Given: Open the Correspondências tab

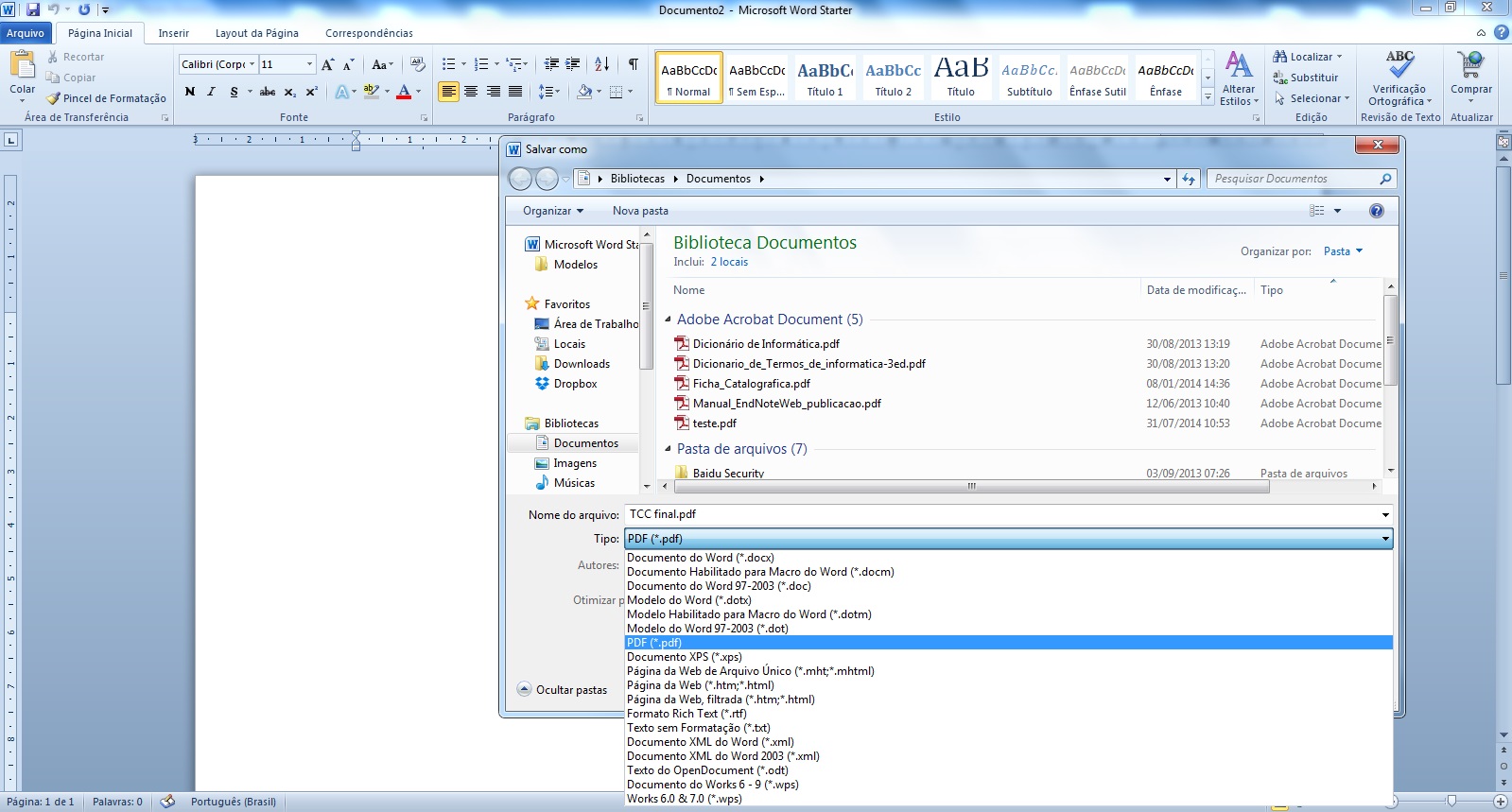Looking at the screenshot, I should 369,33.
